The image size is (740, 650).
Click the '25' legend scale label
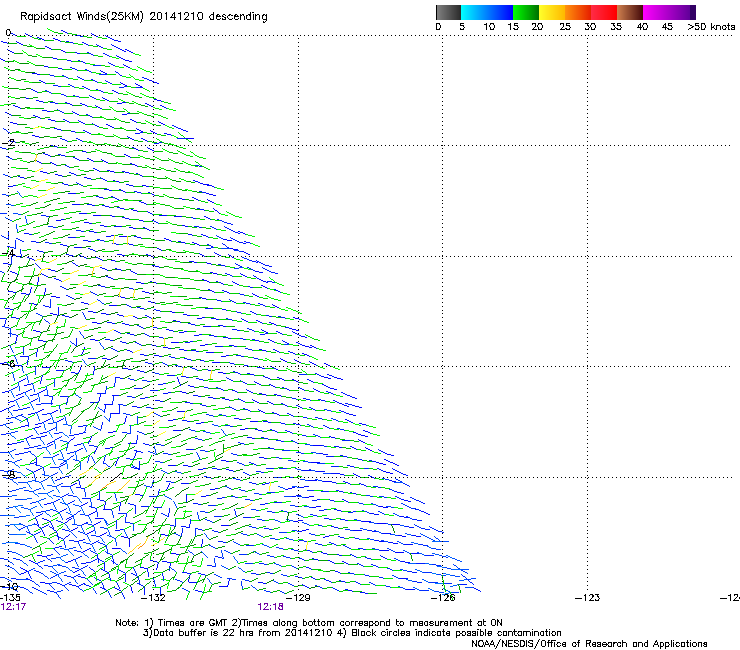(565, 27)
